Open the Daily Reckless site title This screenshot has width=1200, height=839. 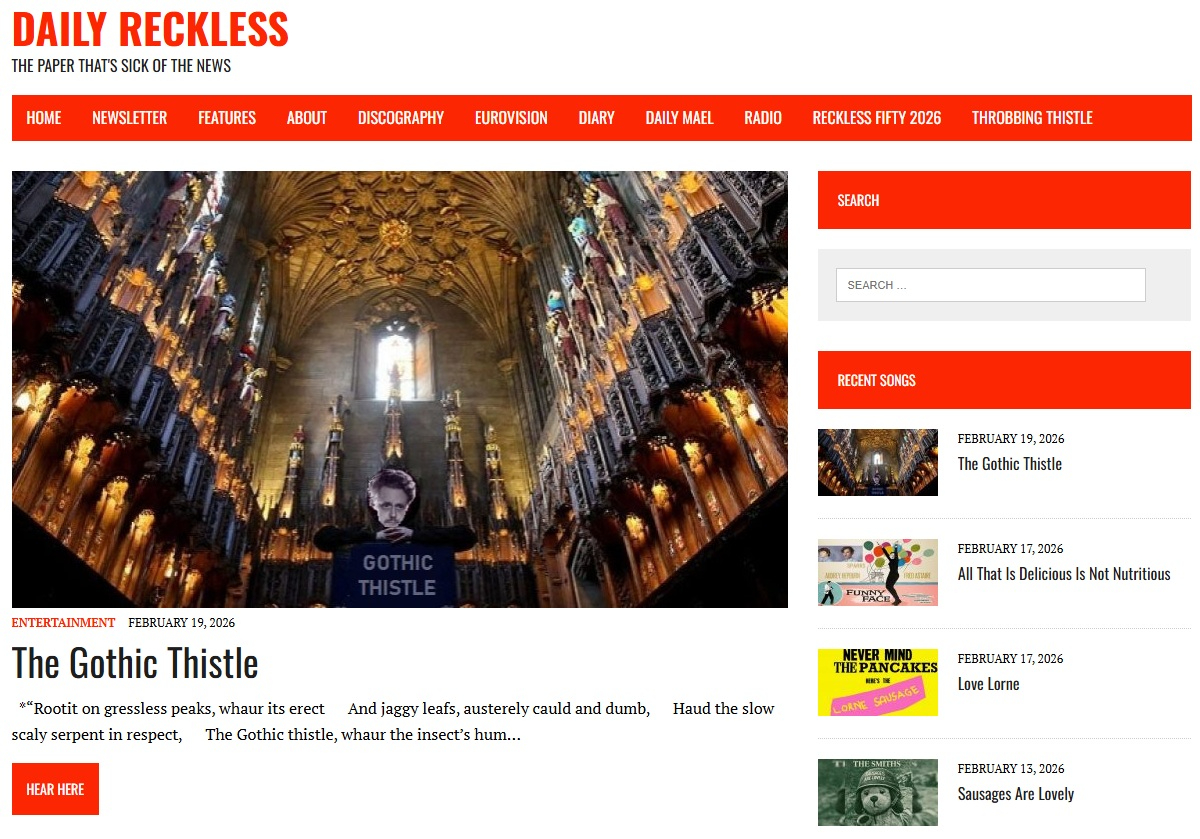coord(150,29)
